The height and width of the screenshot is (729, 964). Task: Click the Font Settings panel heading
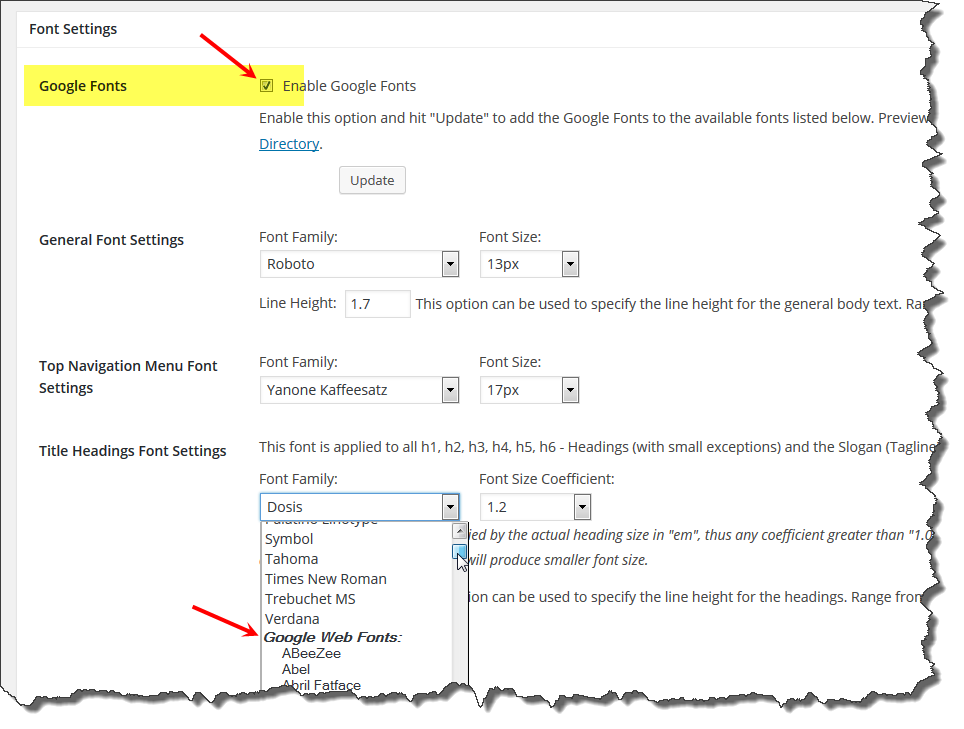point(73,29)
